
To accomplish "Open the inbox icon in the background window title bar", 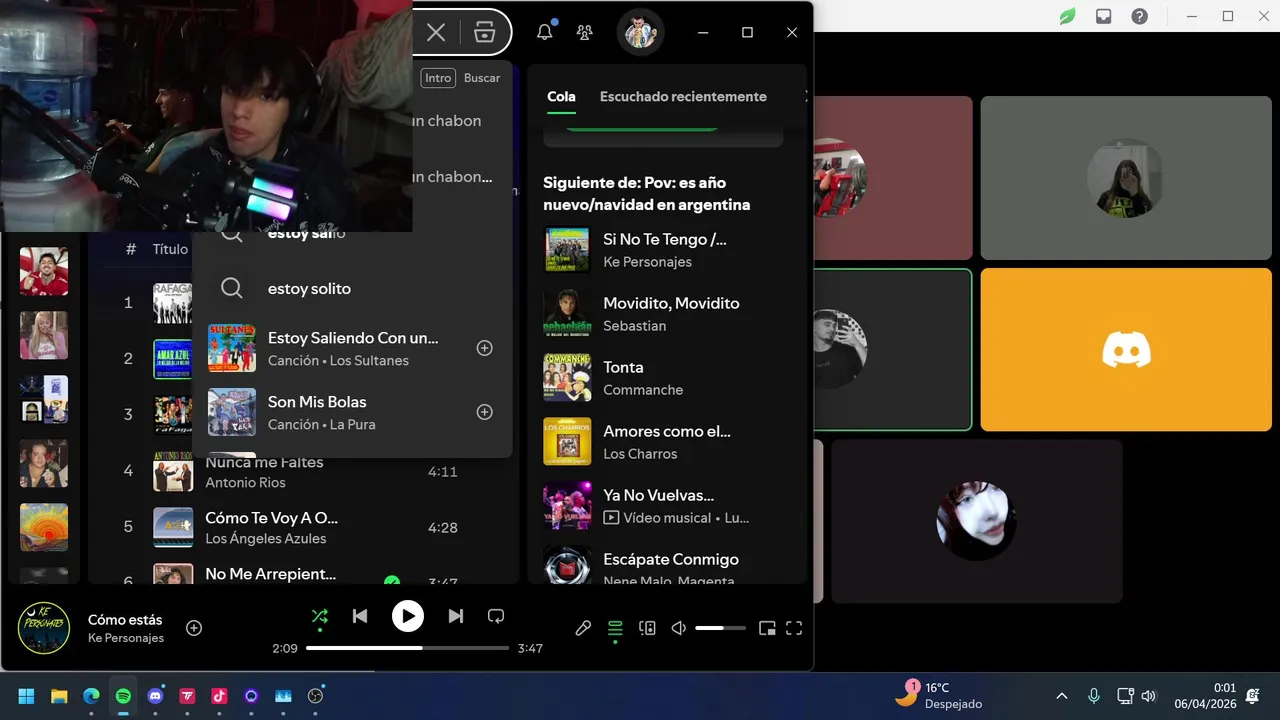I will tap(1103, 16).
